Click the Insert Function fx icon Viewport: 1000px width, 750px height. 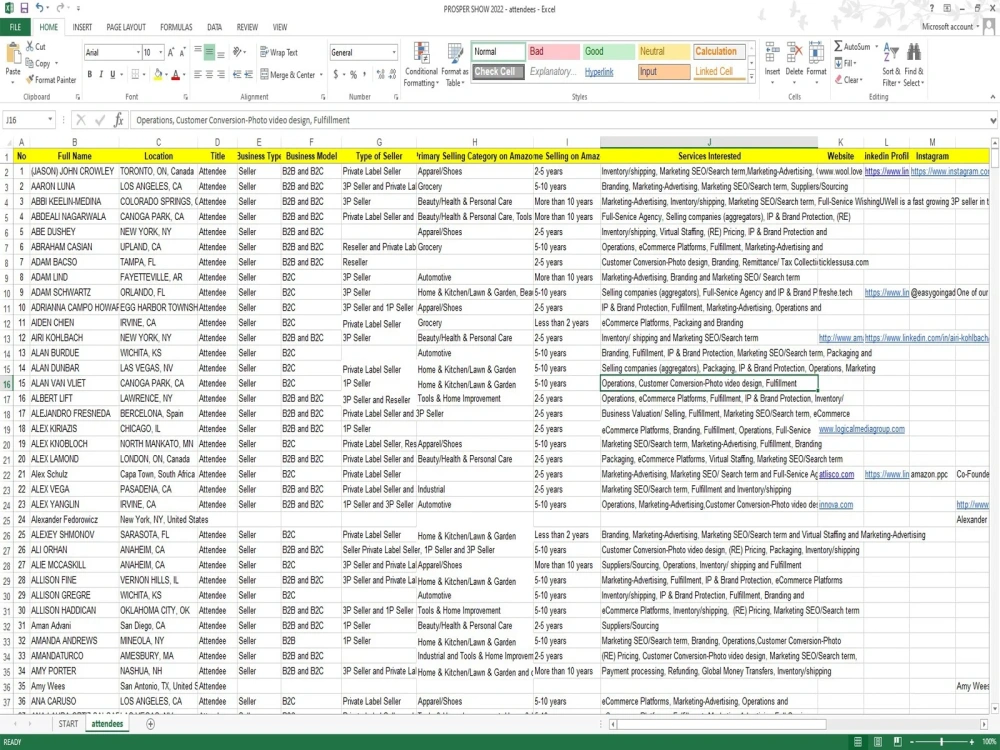(119, 120)
